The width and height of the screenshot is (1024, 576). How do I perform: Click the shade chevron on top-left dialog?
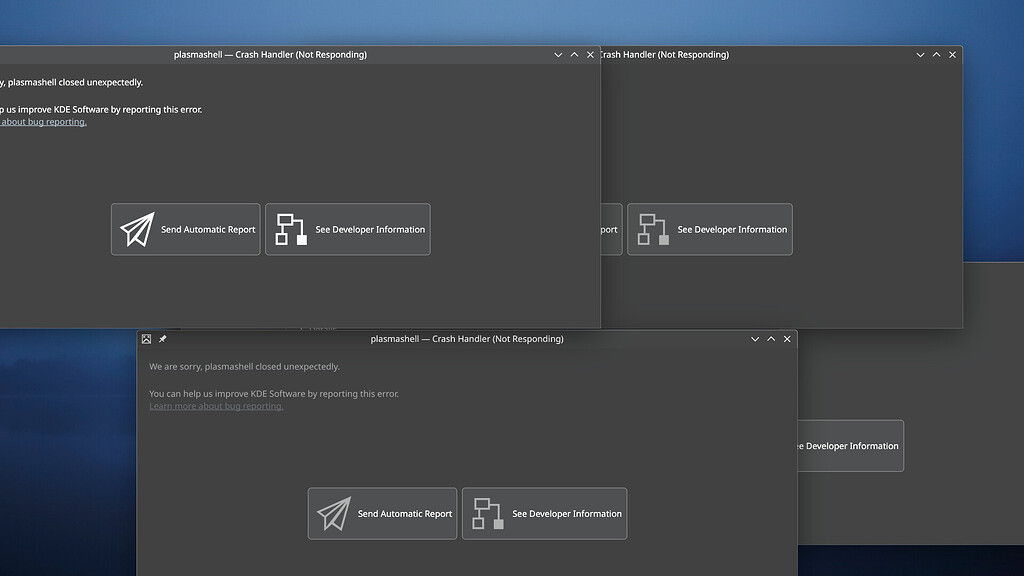558,55
